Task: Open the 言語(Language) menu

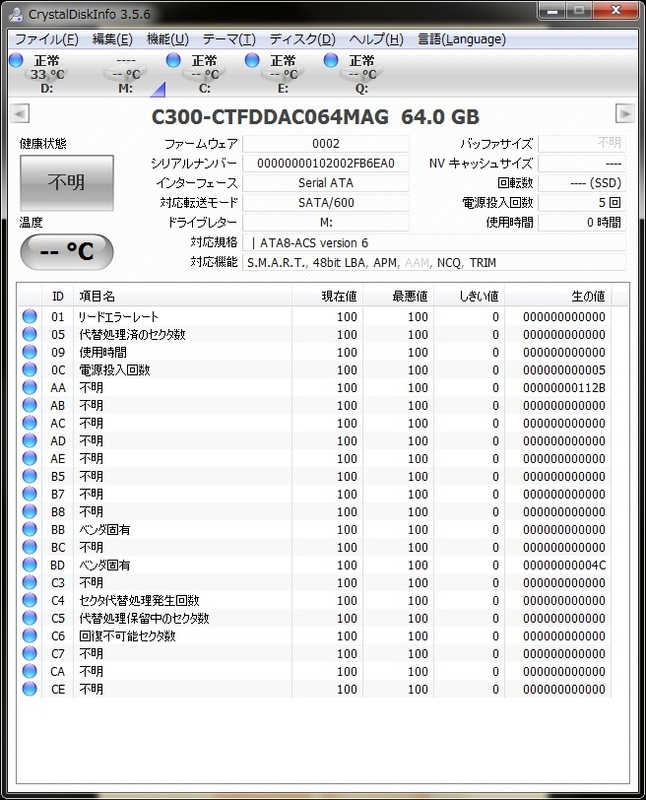Action: pyautogui.click(x=461, y=39)
